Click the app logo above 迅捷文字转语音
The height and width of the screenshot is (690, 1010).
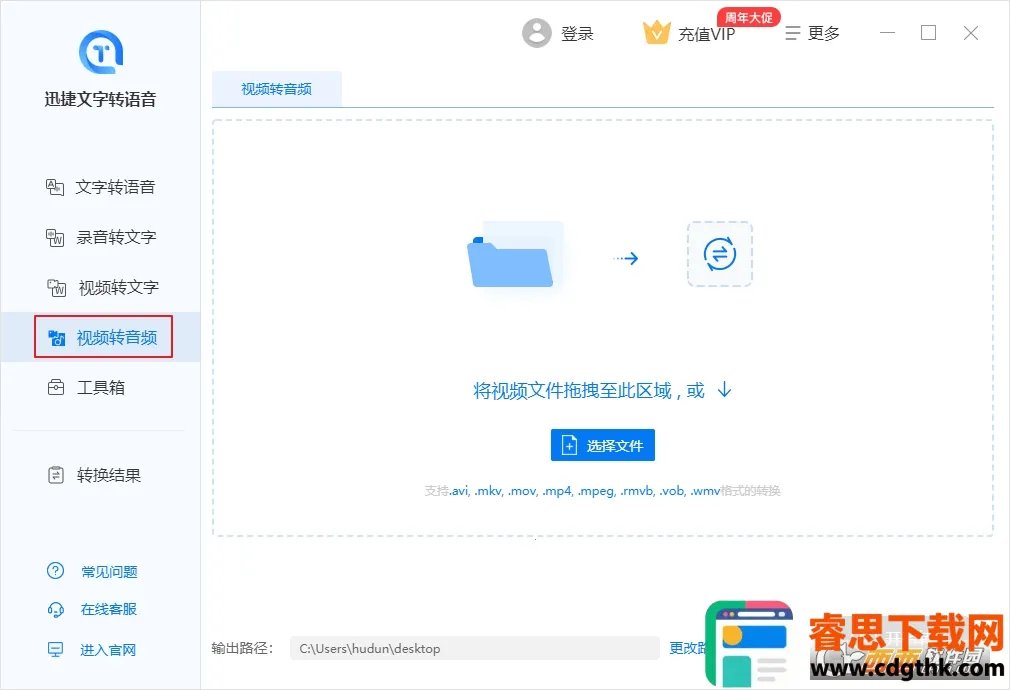click(100, 52)
